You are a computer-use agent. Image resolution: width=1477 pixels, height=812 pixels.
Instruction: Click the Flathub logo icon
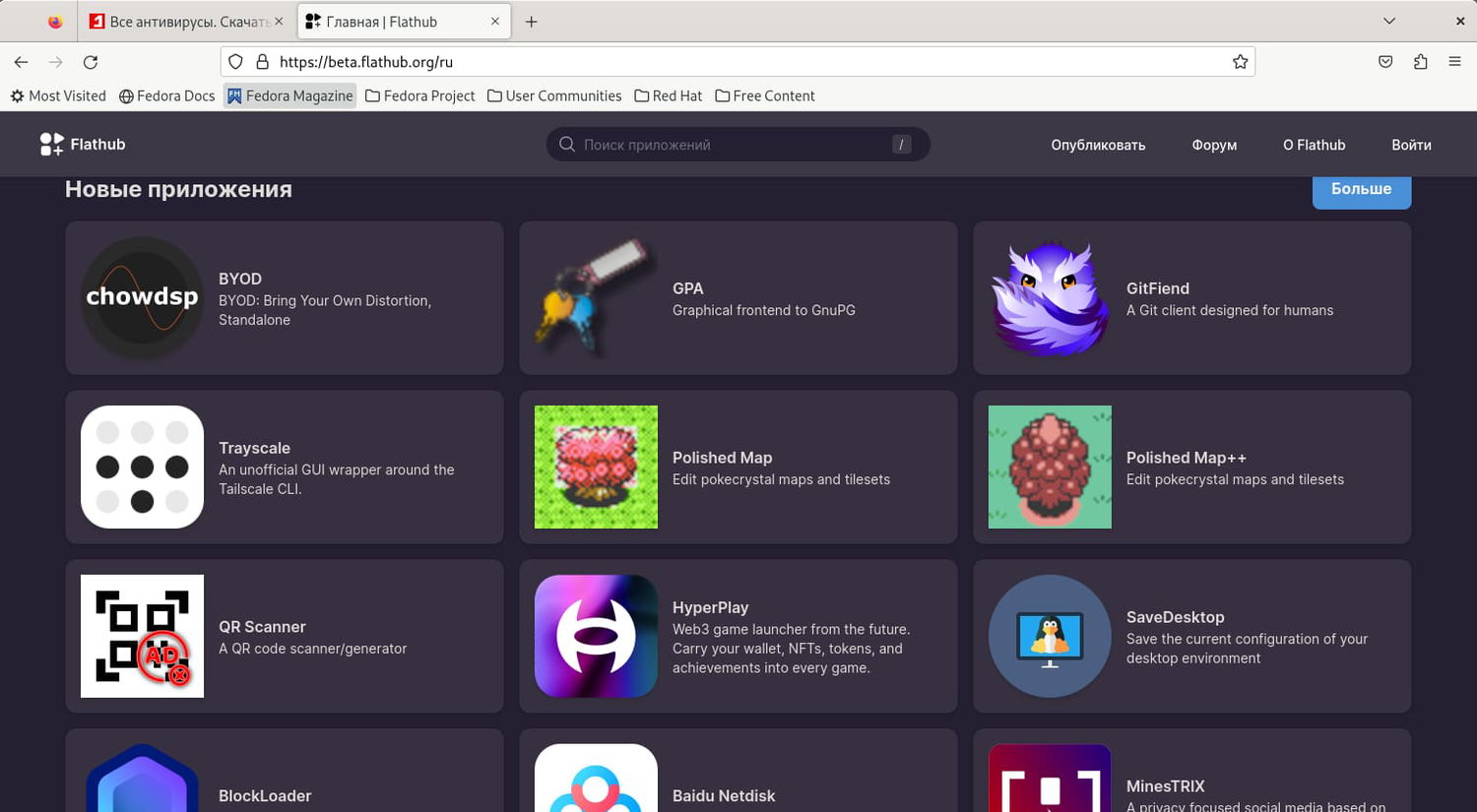(x=52, y=145)
